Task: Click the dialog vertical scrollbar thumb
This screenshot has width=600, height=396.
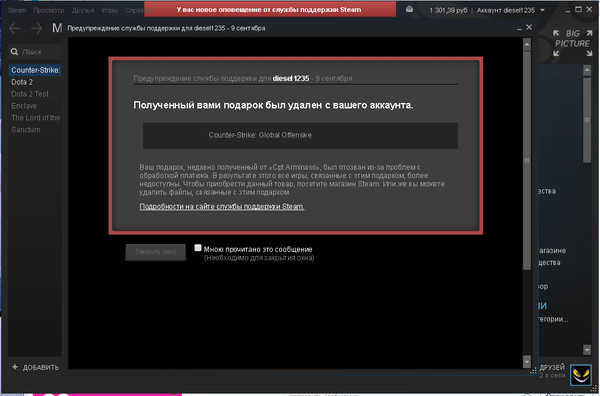Action: click(x=527, y=160)
